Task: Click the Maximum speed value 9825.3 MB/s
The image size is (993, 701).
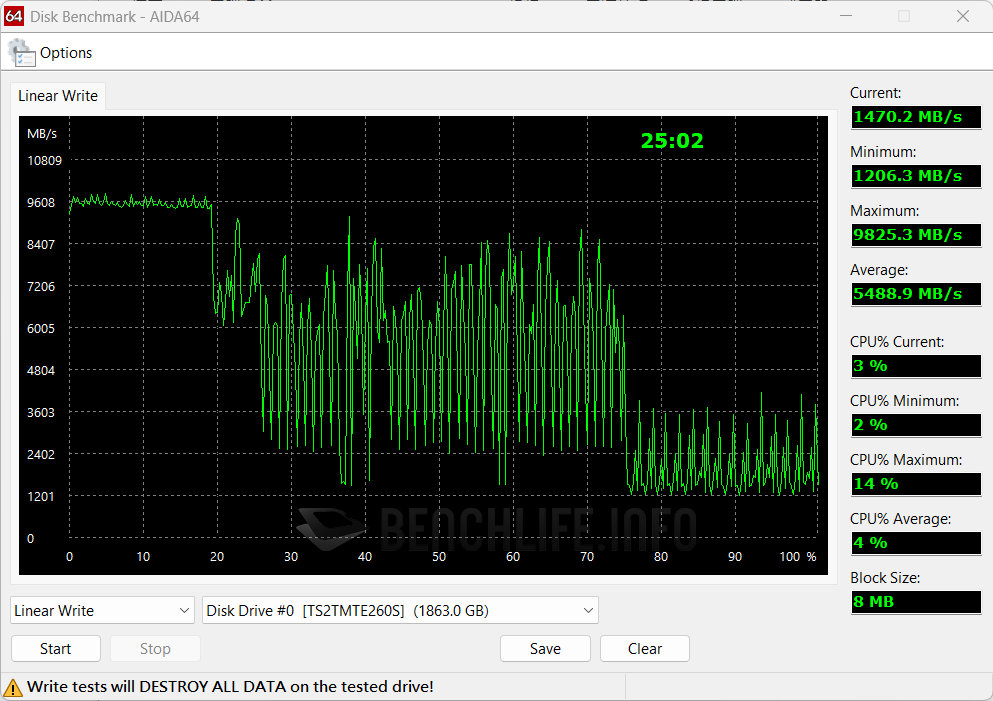Action: (916, 235)
